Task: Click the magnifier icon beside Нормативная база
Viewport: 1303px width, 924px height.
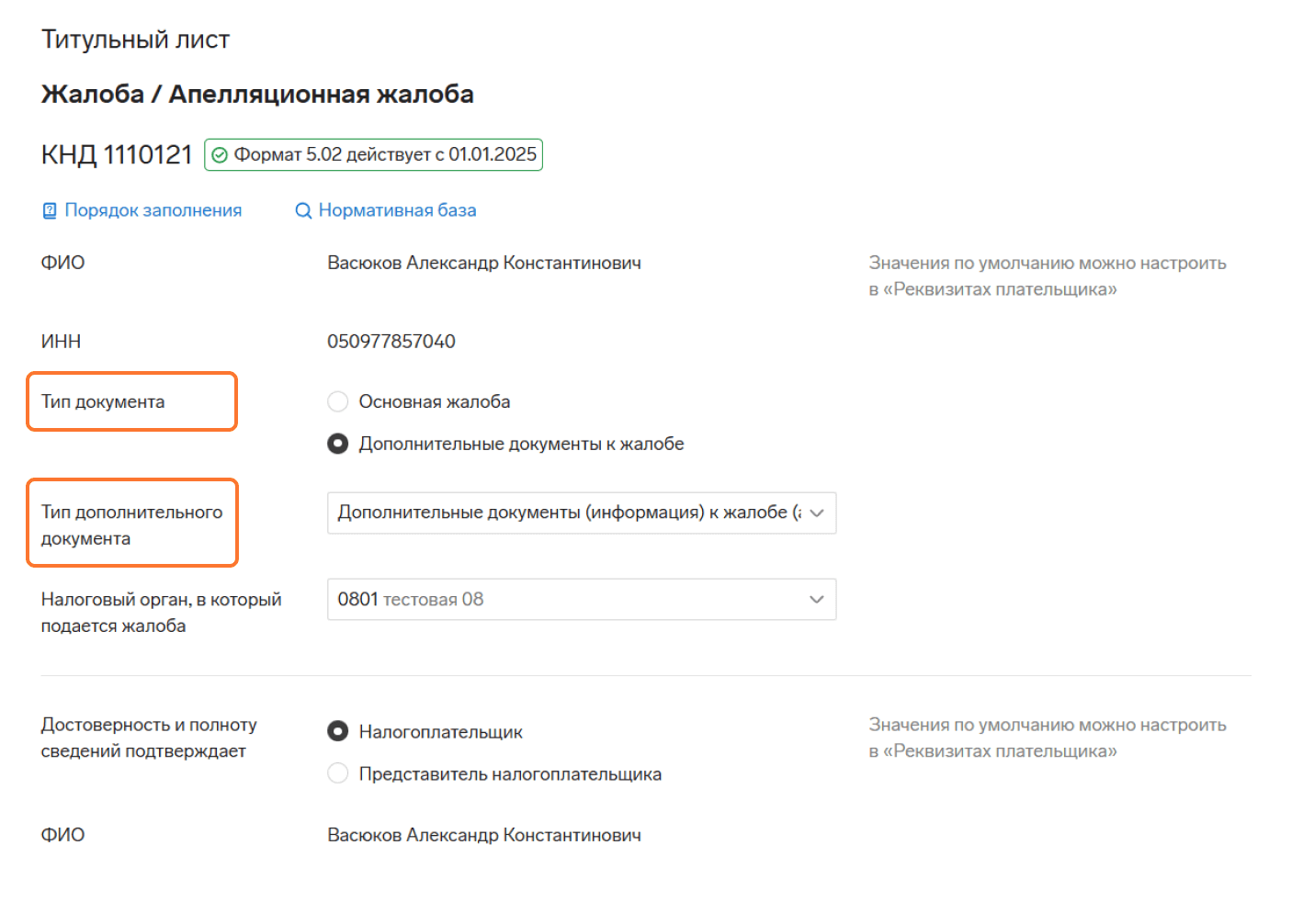Action: point(302,211)
